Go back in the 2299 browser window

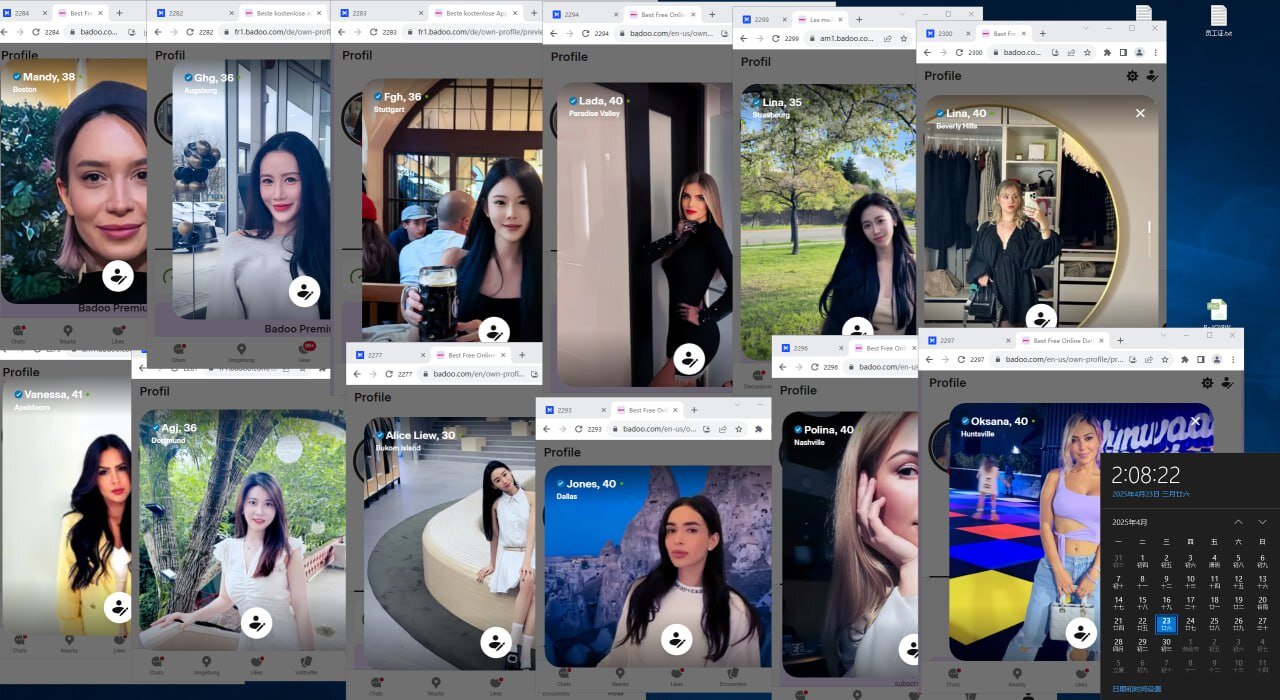click(744, 38)
